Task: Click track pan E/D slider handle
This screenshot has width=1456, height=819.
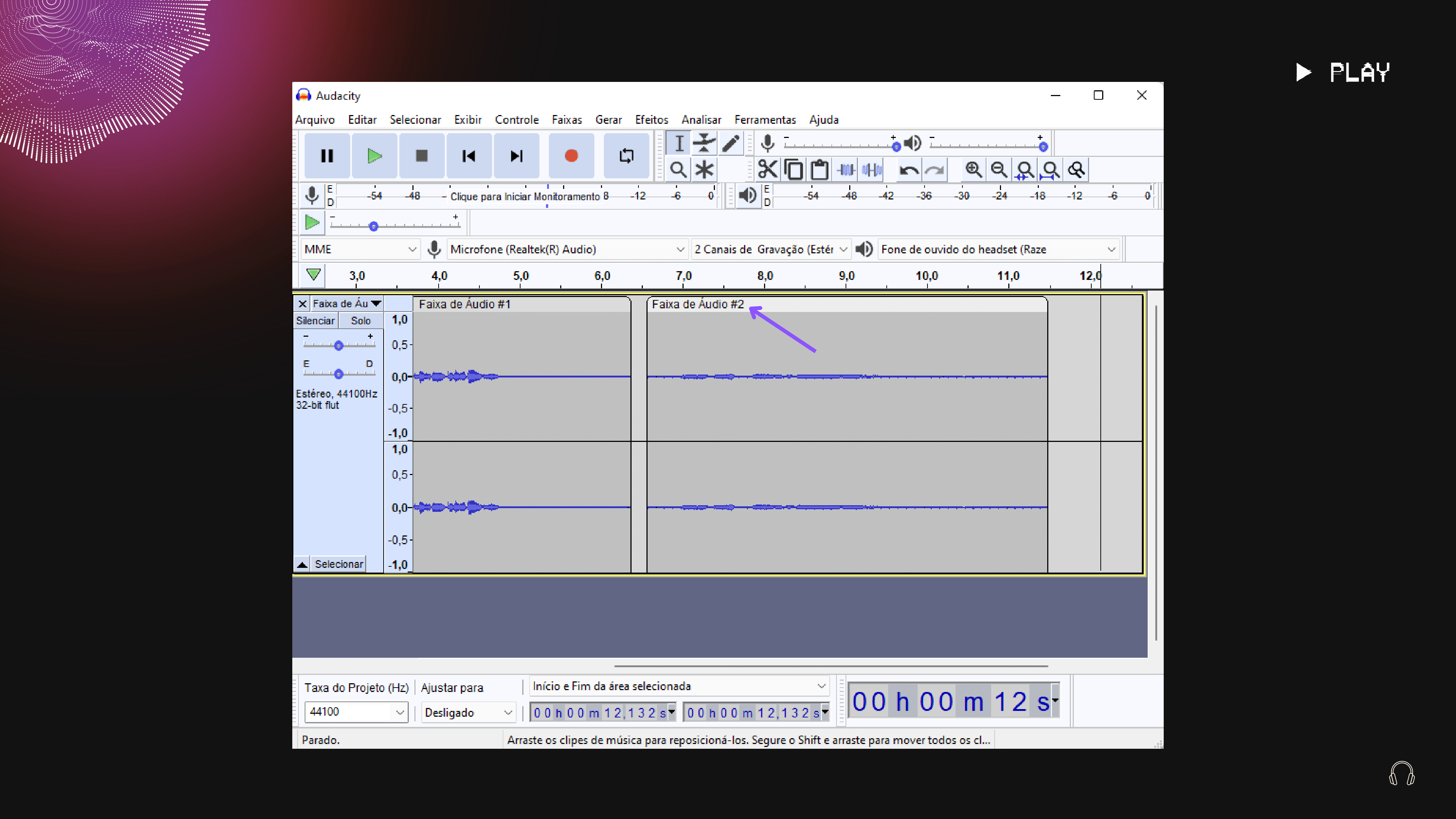Action: 339,373
